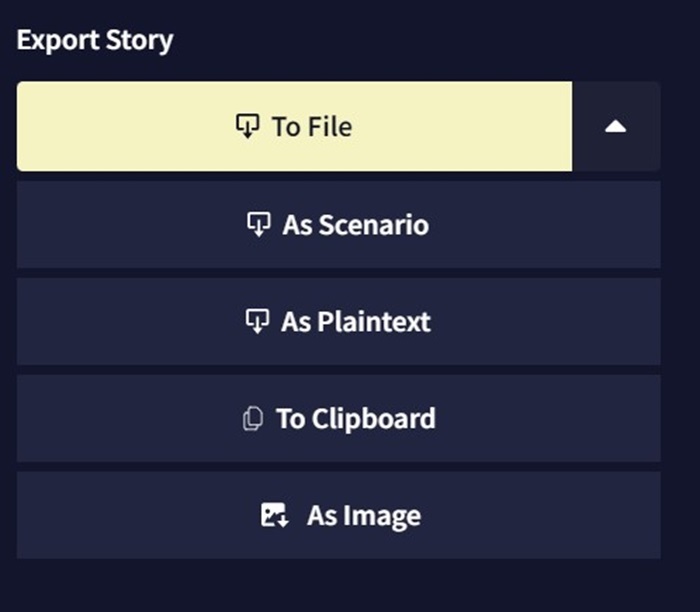Viewport: 700px width, 612px height.
Task: Click the As Image label text
Action: 363,516
